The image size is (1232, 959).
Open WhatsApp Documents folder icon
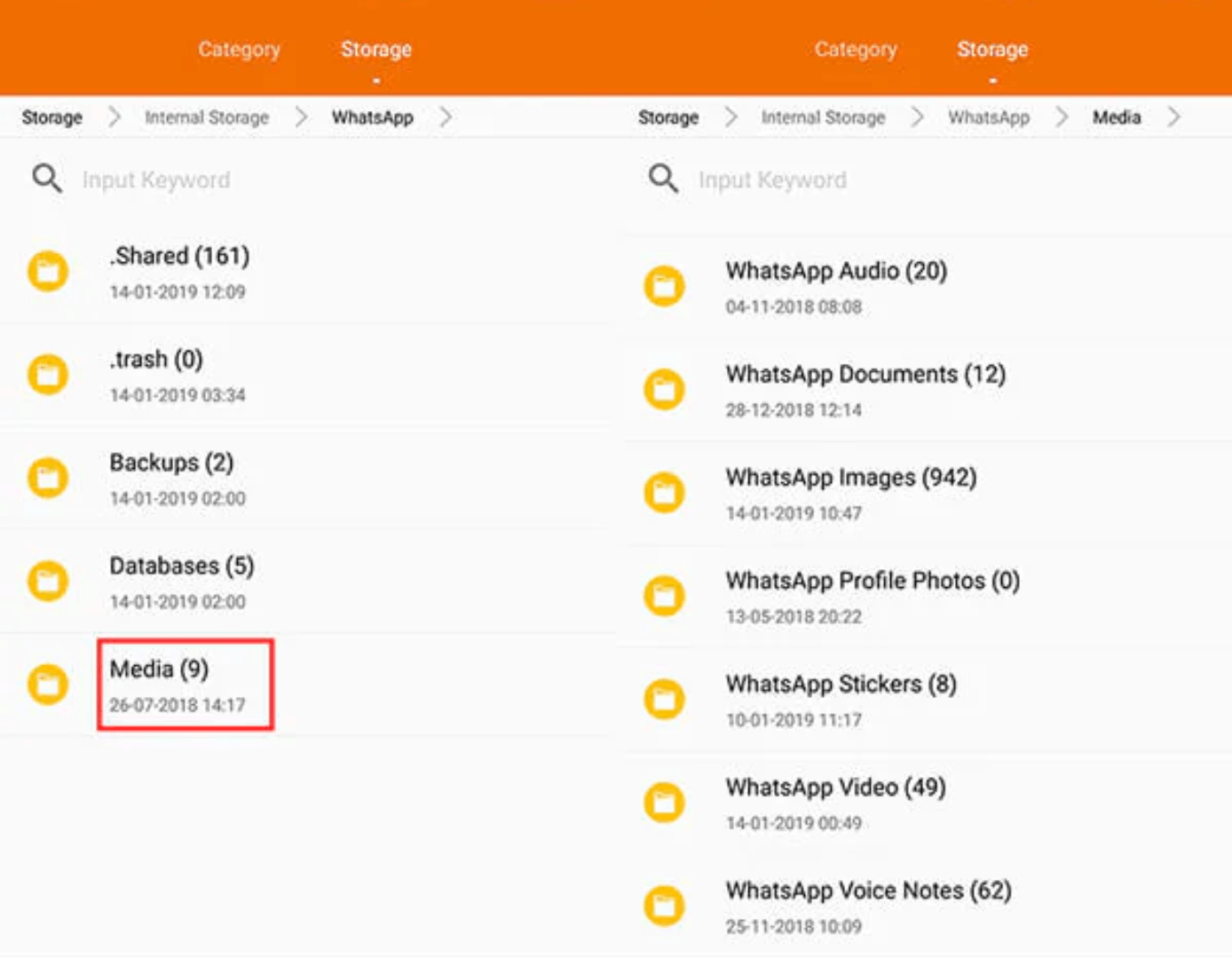664,389
